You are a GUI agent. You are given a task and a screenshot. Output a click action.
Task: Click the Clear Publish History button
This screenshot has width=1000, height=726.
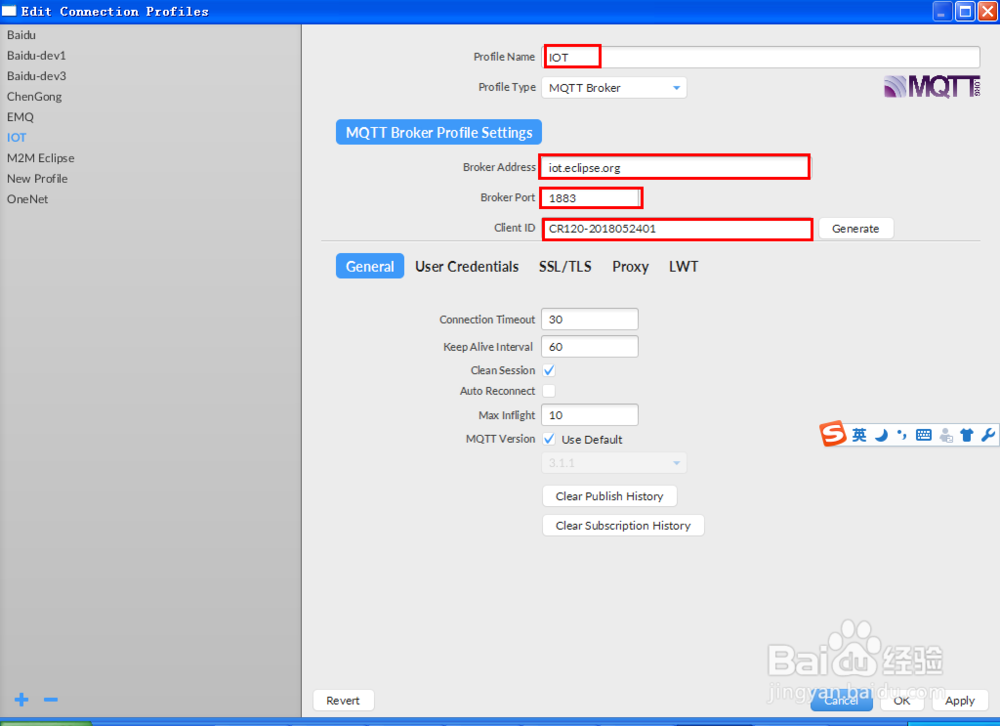609,496
